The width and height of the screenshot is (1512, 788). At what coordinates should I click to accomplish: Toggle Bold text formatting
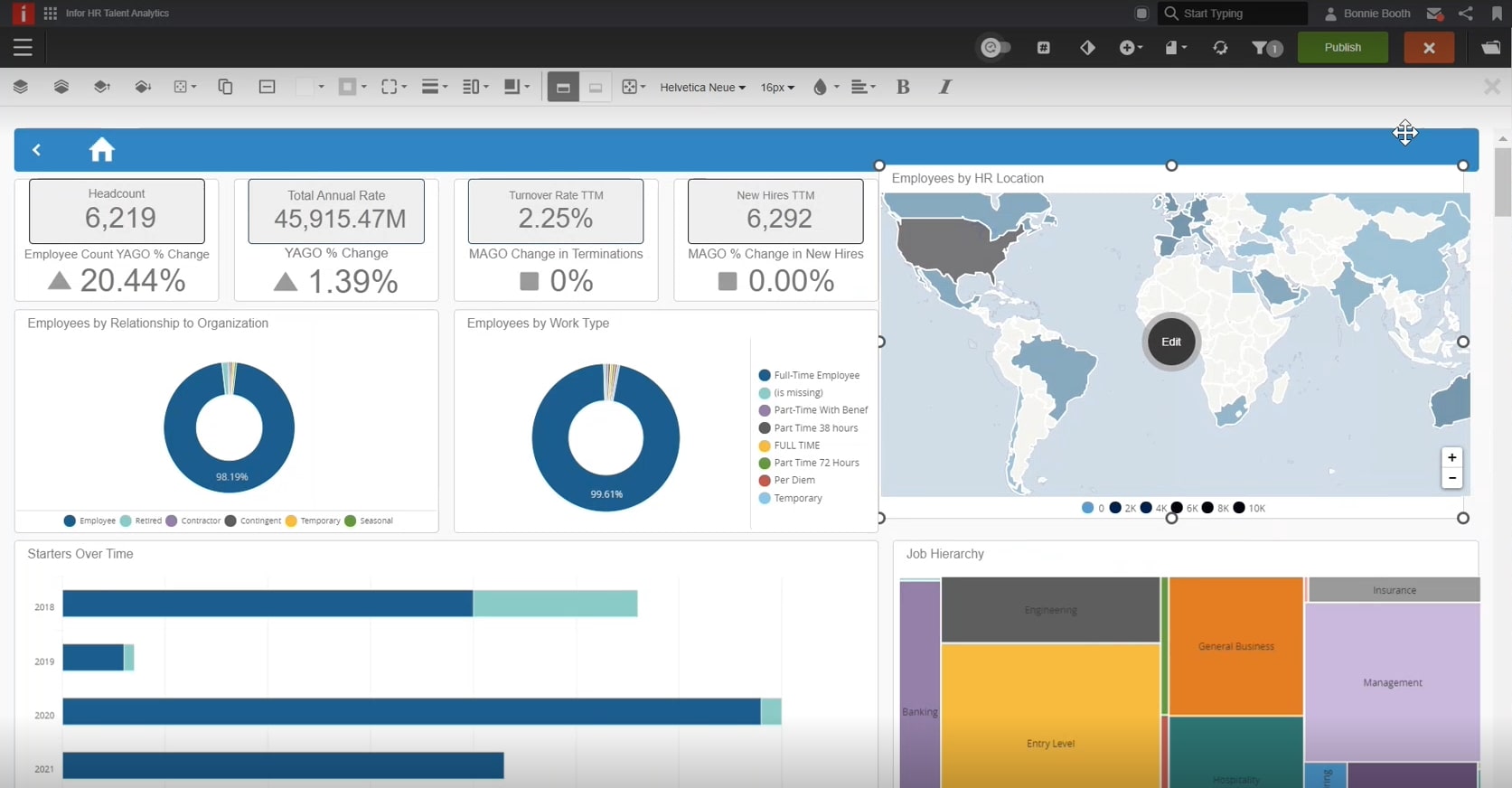click(902, 87)
